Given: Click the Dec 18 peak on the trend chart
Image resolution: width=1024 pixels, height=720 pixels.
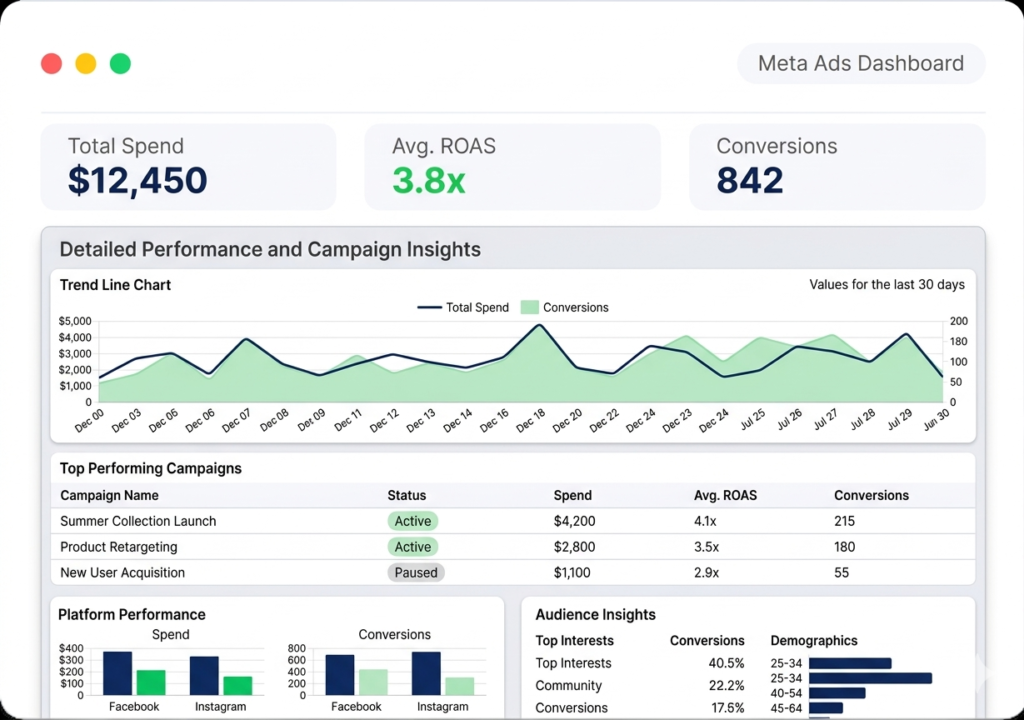Looking at the screenshot, I should pos(539,326).
